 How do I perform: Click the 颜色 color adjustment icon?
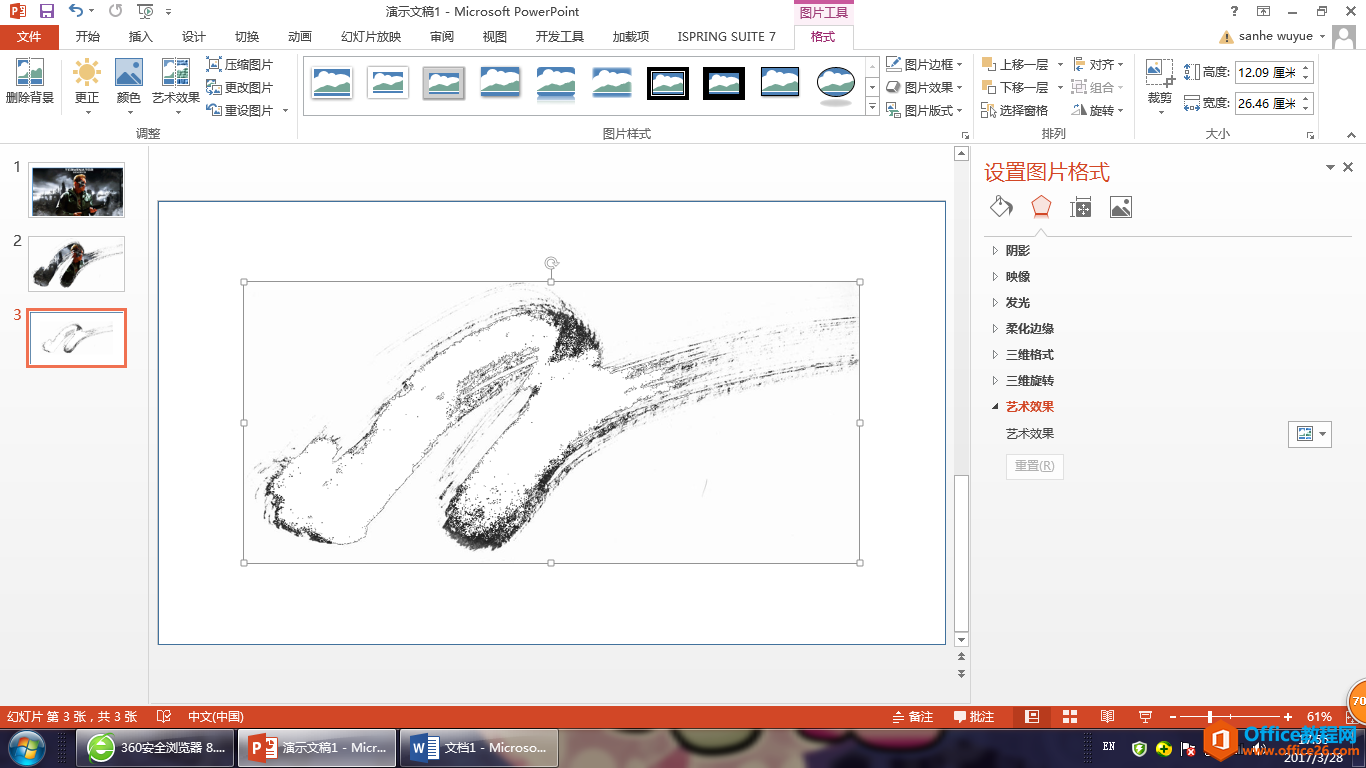pyautogui.click(x=129, y=74)
